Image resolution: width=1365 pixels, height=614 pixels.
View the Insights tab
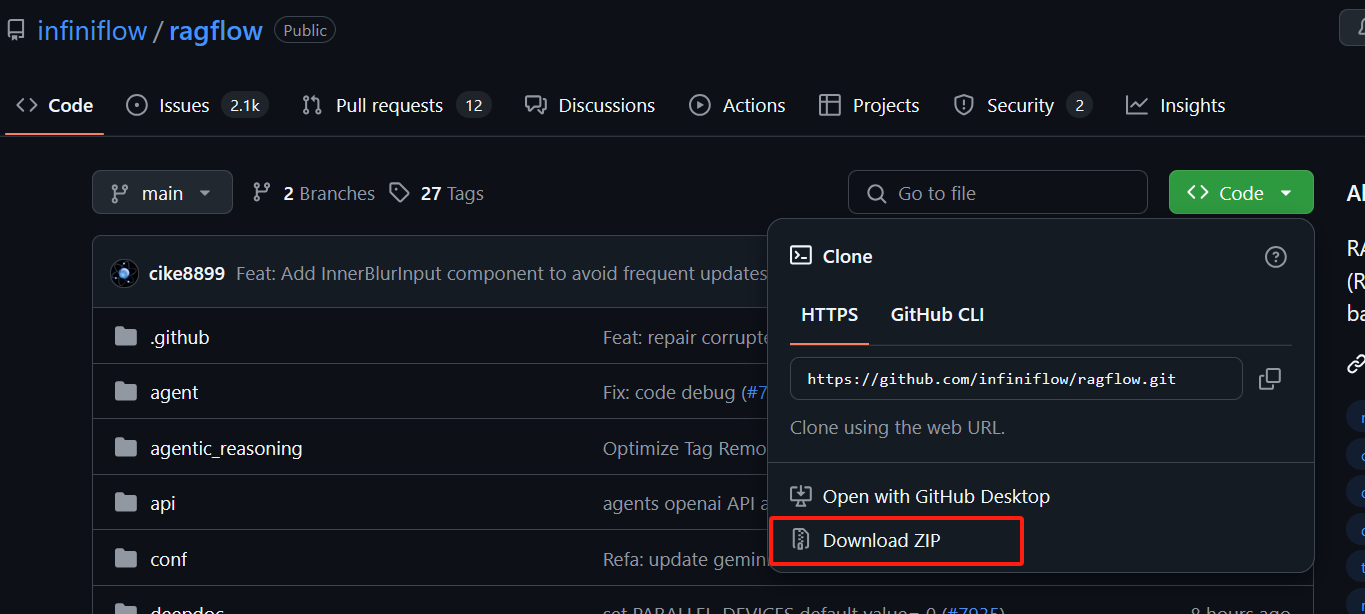pyautogui.click(x=1175, y=105)
